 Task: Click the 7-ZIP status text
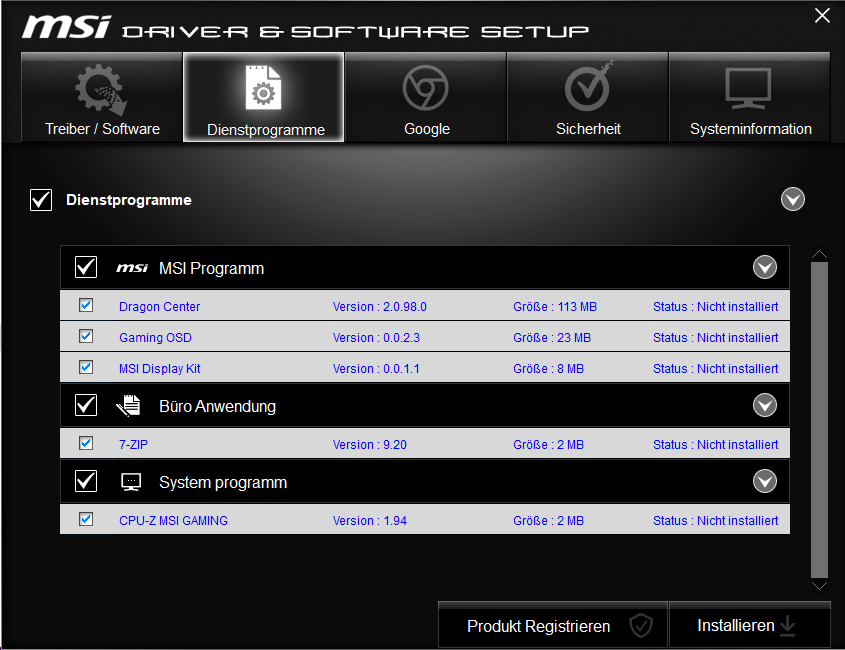coord(716,445)
